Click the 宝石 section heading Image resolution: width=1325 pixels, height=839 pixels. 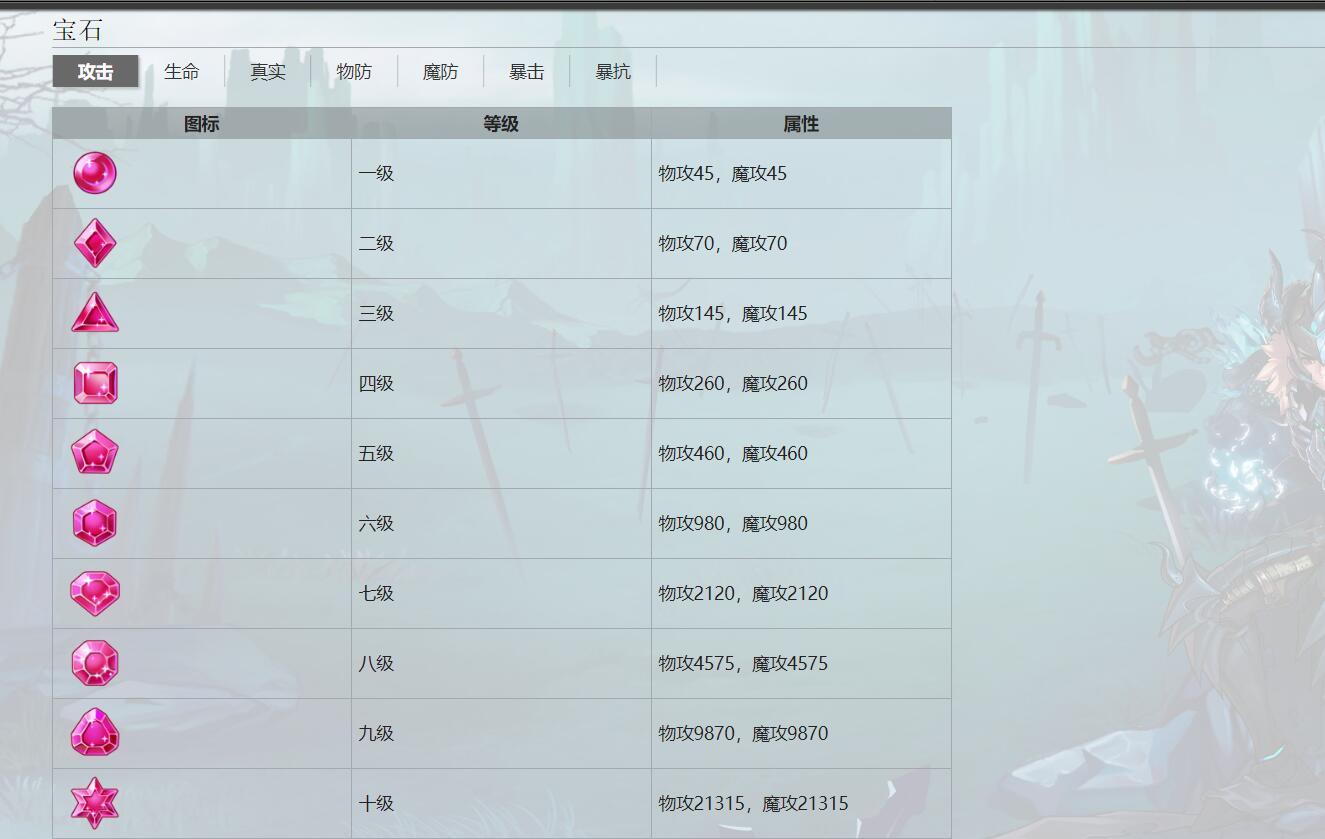point(78,30)
